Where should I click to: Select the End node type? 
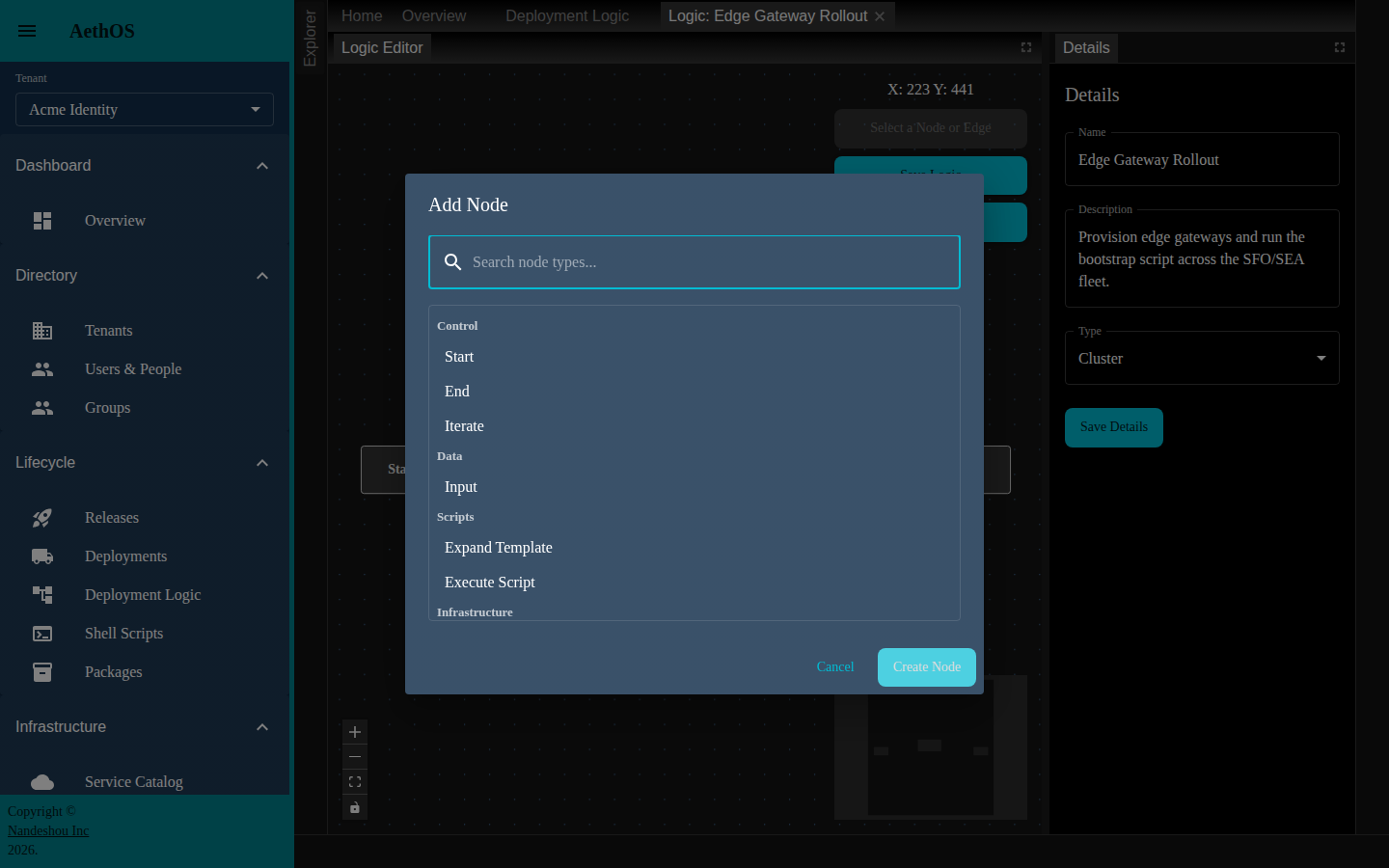click(694, 392)
